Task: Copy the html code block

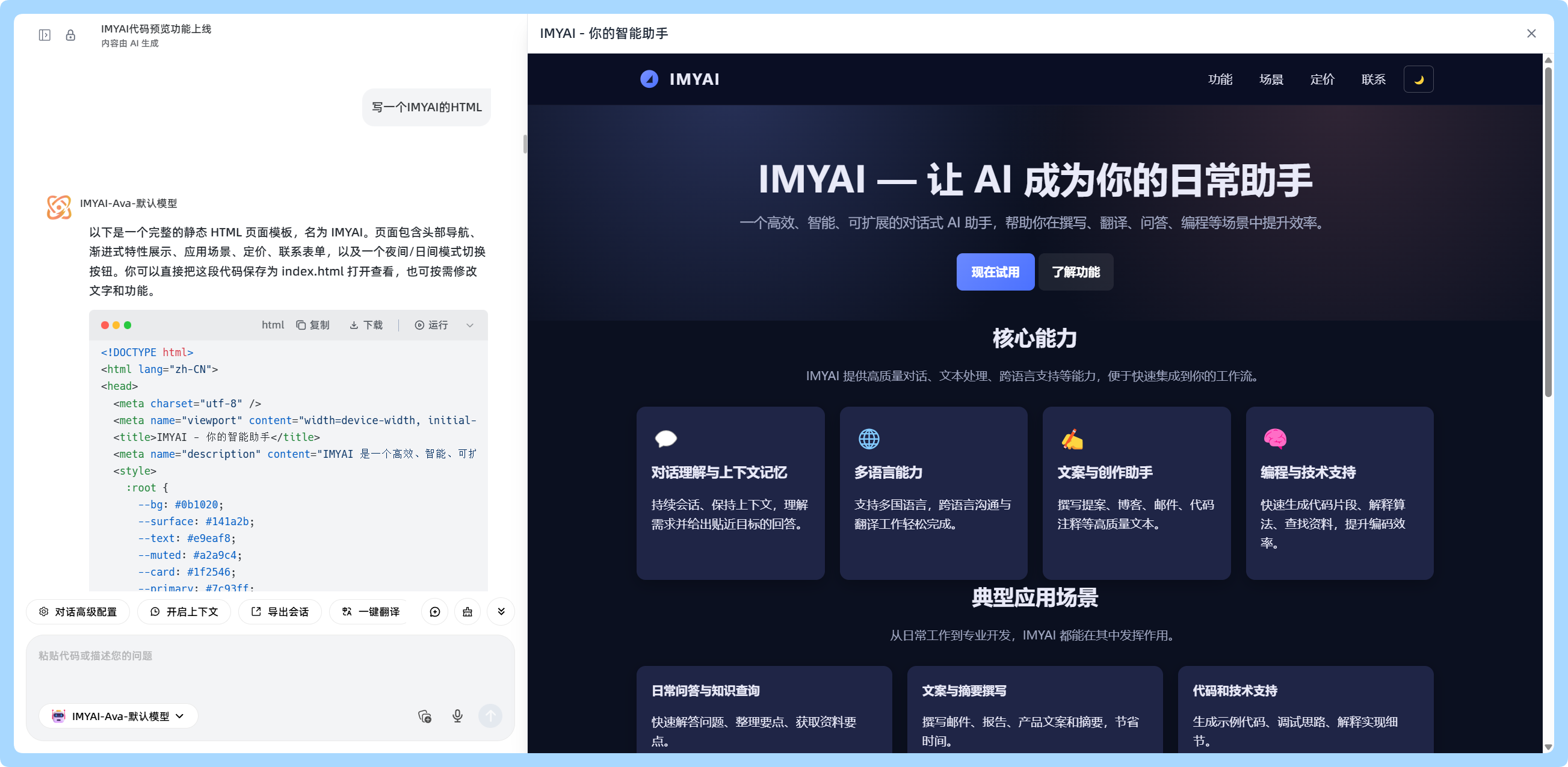Action: pos(313,325)
